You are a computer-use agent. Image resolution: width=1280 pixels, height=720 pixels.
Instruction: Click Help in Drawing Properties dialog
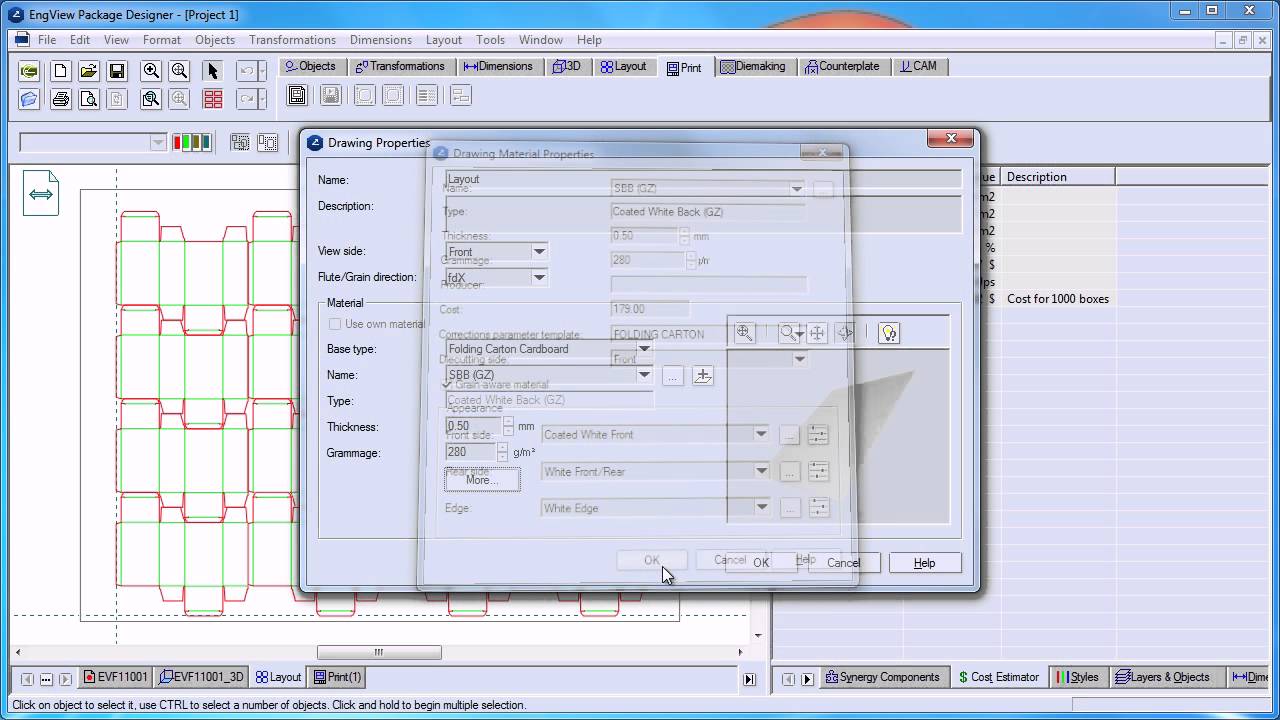point(924,563)
